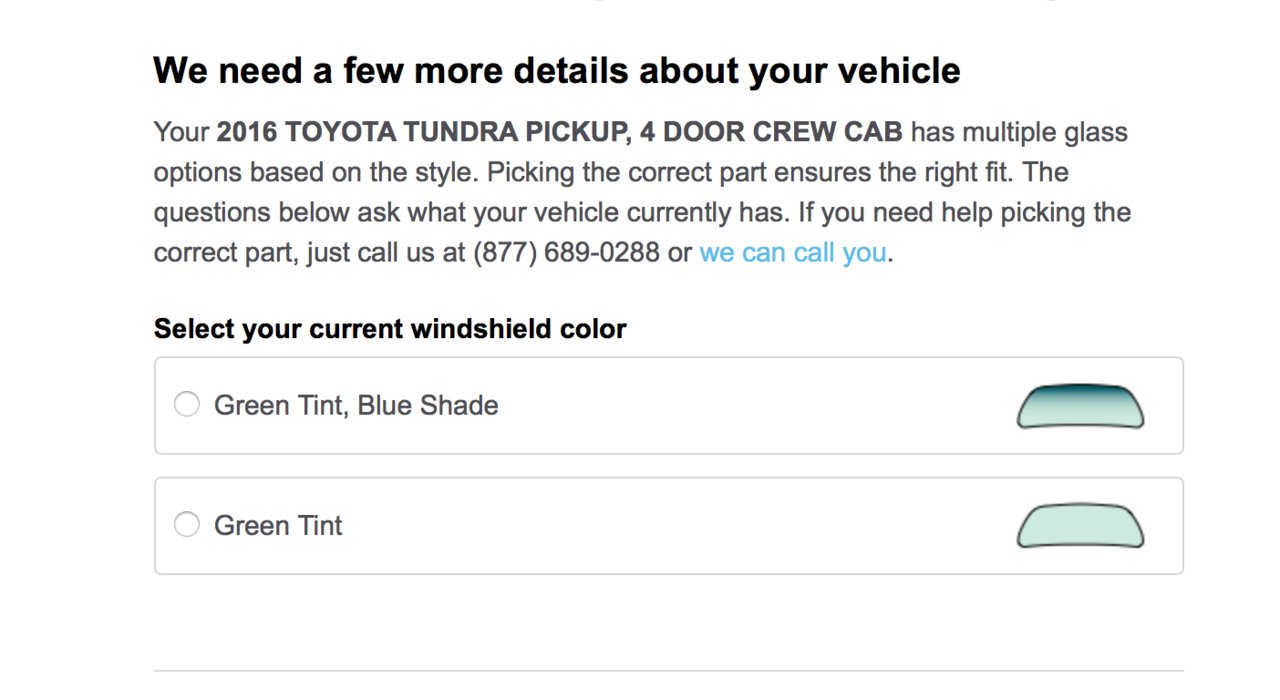The width and height of the screenshot is (1280, 700).
Task: Click the 'Green Tint' option label text
Action: tap(278, 525)
